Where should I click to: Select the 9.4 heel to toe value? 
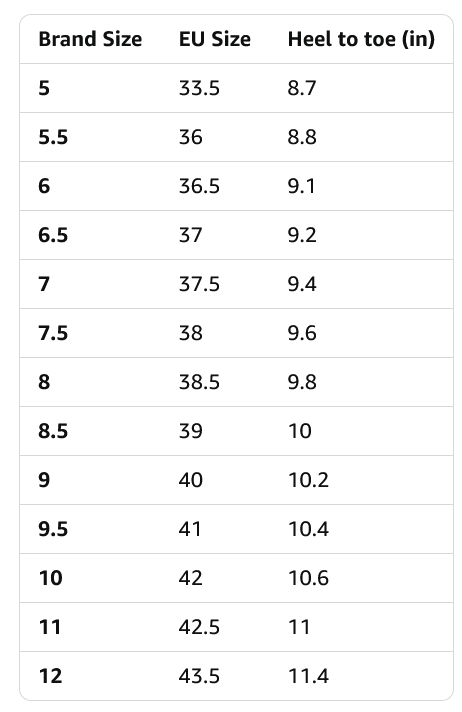pos(302,284)
